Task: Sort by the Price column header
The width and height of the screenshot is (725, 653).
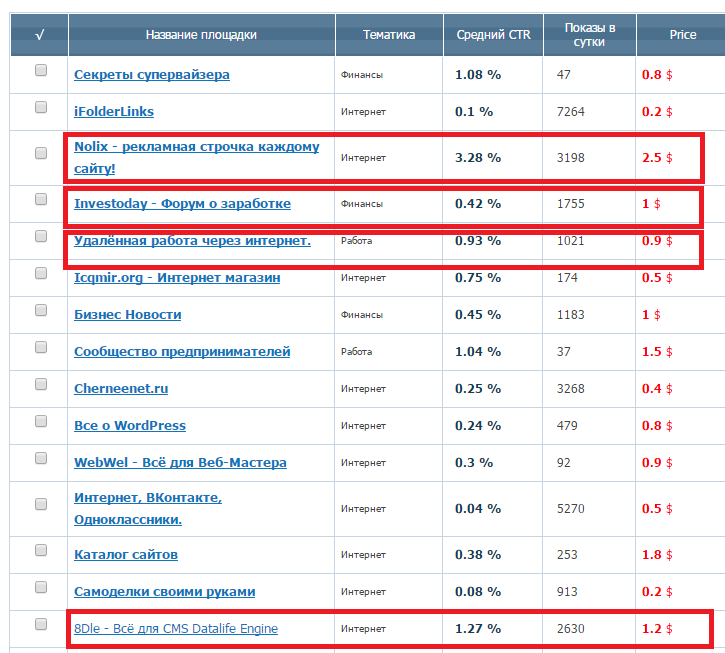Action: point(682,35)
